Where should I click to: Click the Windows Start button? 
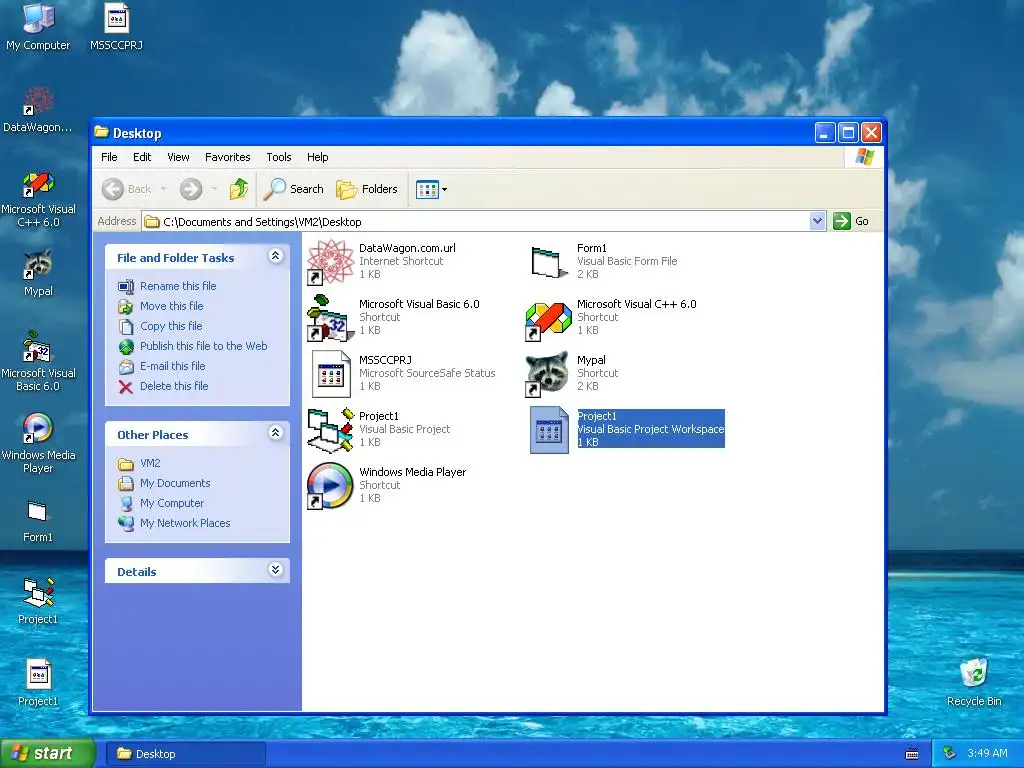coord(47,753)
